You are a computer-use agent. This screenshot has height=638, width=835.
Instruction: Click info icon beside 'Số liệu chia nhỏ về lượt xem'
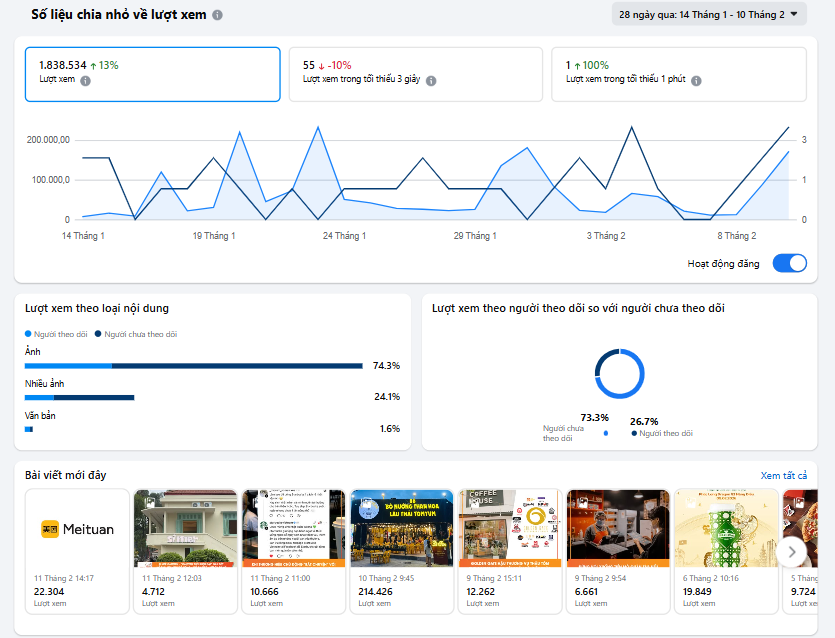pyautogui.click(x=218, y=15)
